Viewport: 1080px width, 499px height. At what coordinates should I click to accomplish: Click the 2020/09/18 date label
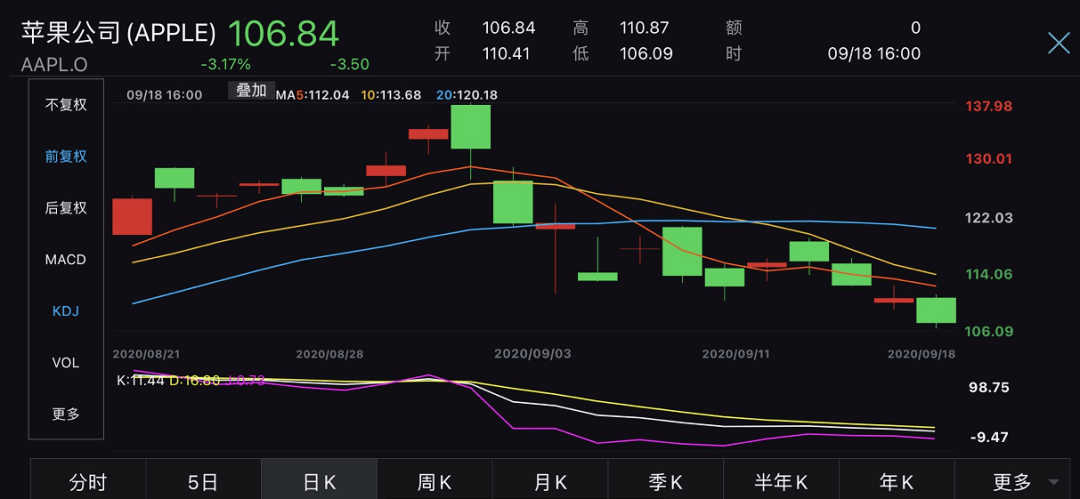click(x=922, y=354)
